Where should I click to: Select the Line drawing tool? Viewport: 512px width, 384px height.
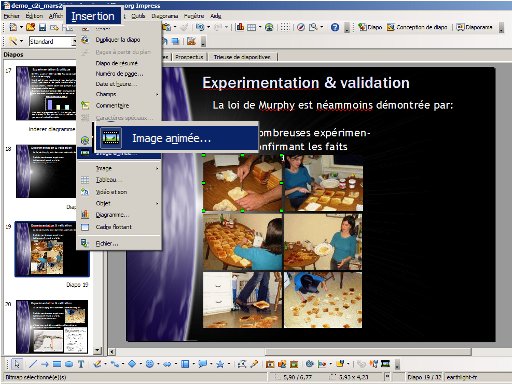[32, 364]
